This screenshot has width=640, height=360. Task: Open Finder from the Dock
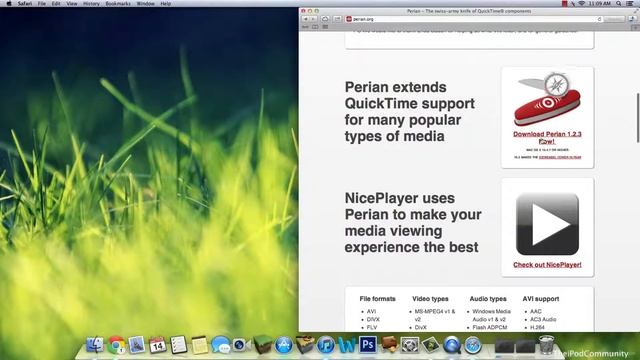click(x=95, y=345)
